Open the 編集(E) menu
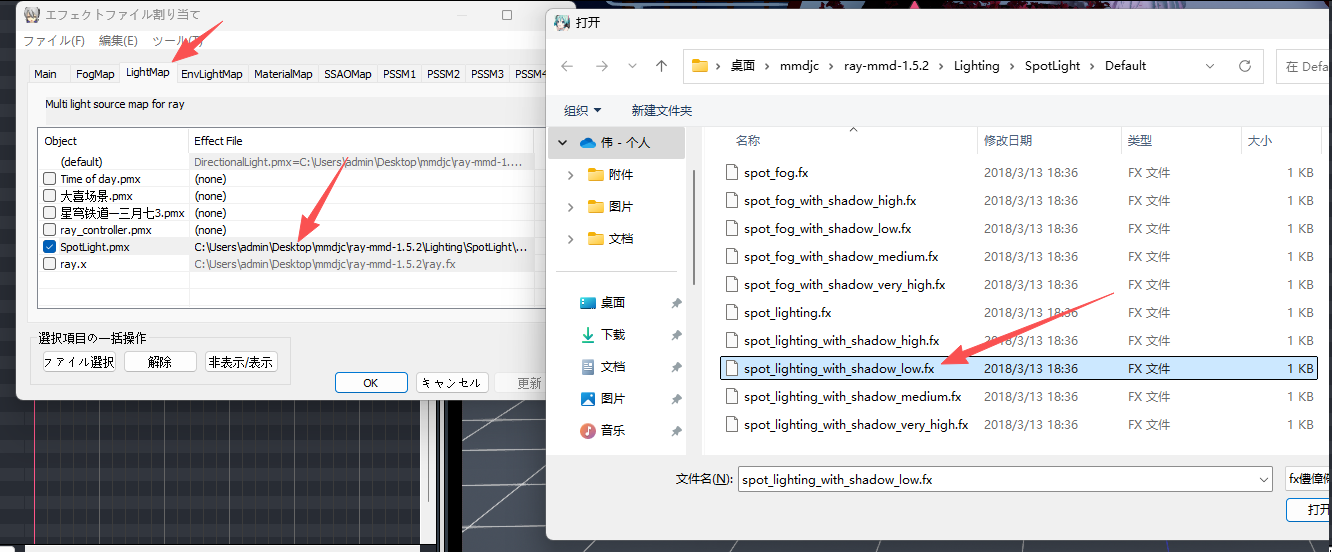Screen dimensions: 1332x552 tap(118, 41)
